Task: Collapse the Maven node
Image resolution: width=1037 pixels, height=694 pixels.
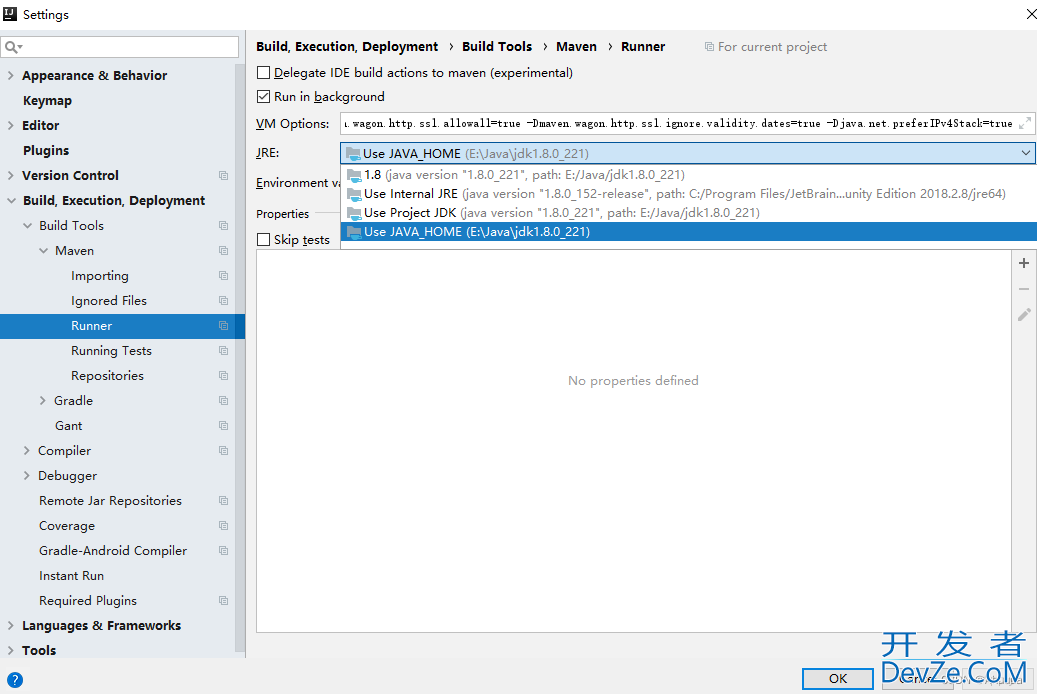Action: (44, 251)
